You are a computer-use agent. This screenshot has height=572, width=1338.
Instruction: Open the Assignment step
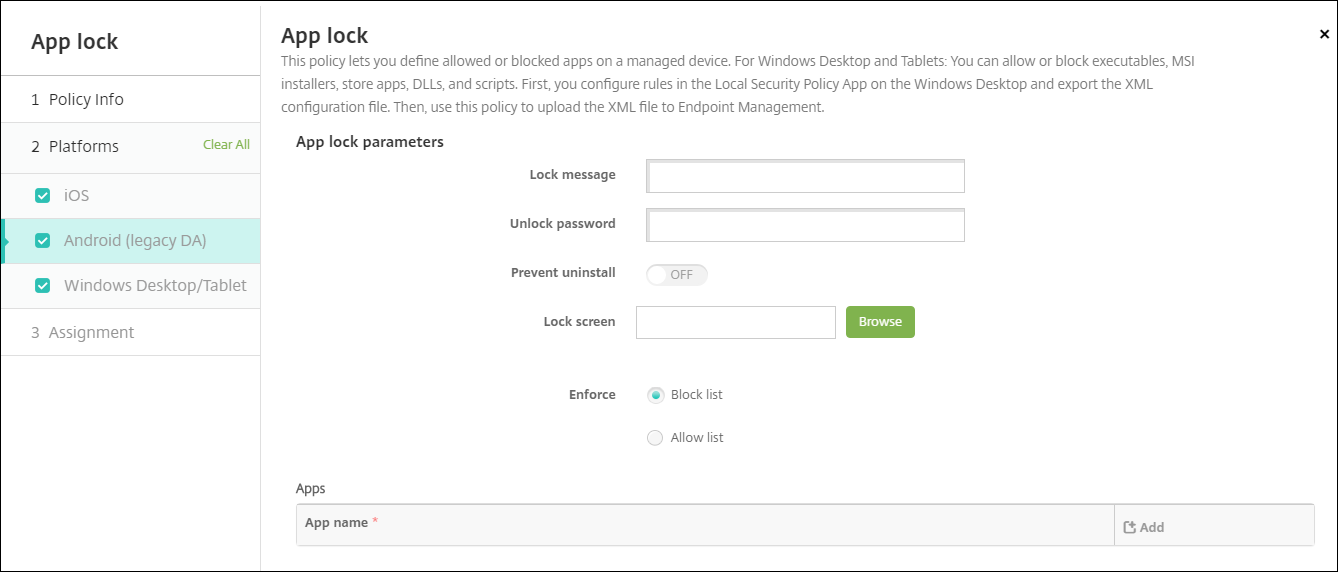(90, 332)
